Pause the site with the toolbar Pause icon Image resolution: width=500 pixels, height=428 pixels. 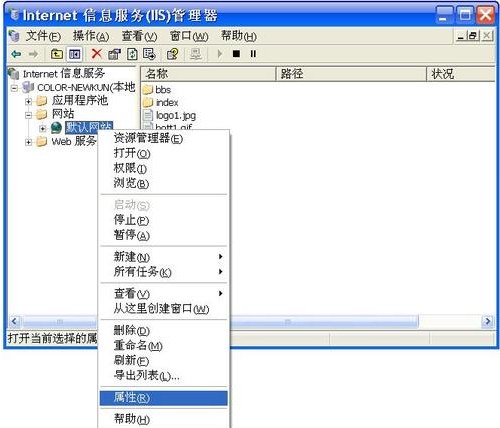coord(253,54)
